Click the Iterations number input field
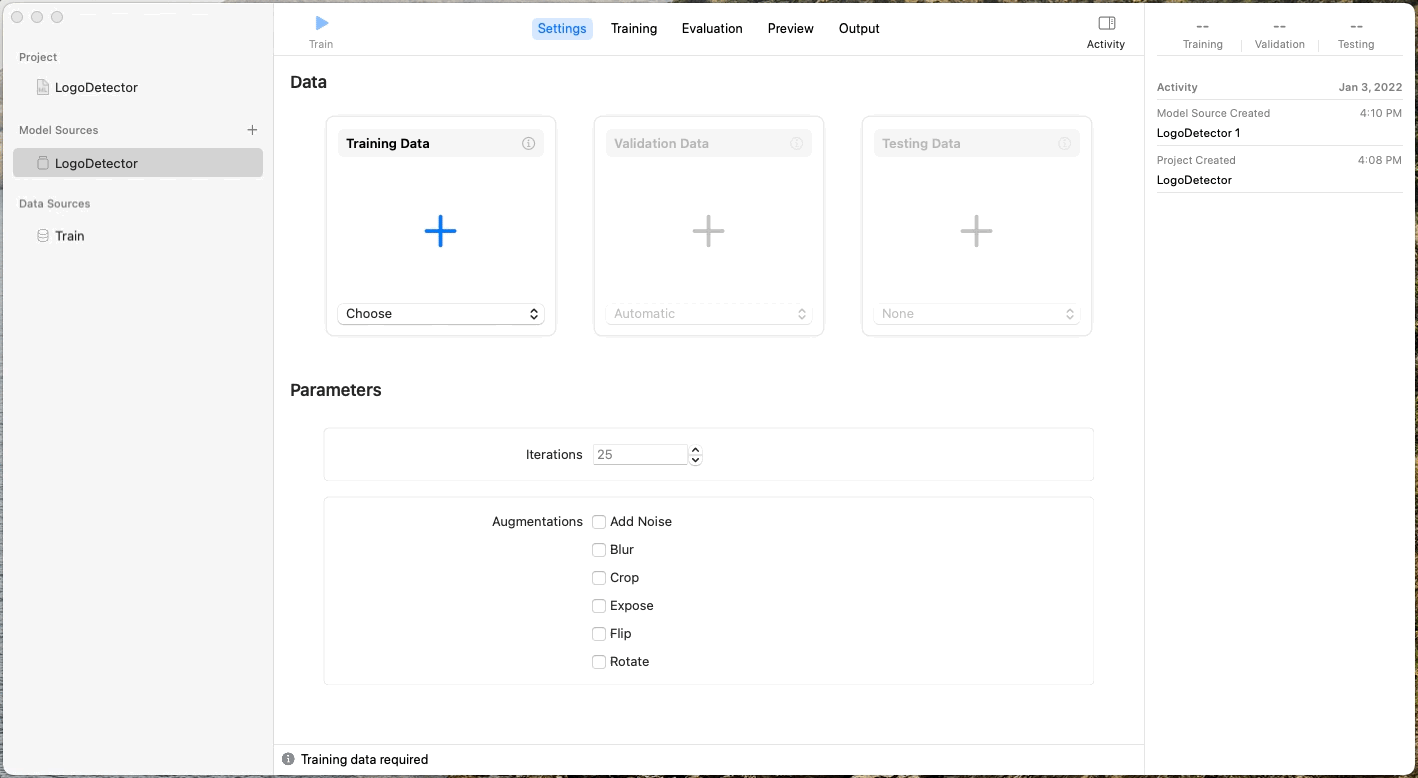 tap(640, 455)
